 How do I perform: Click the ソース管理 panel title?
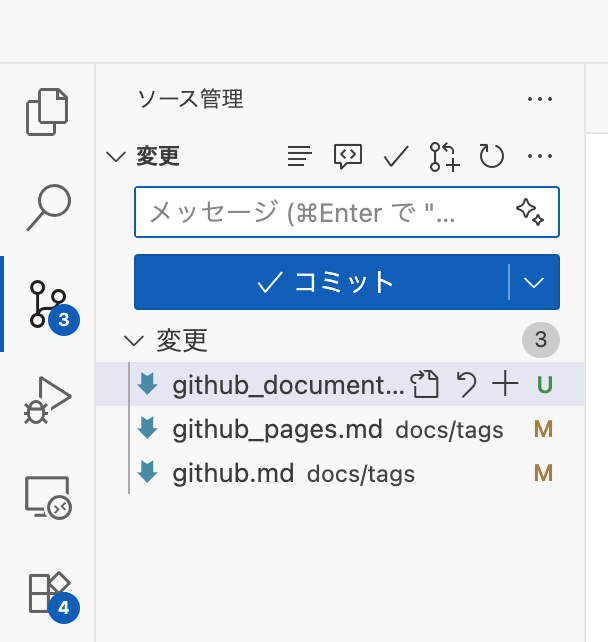[190, 99]
